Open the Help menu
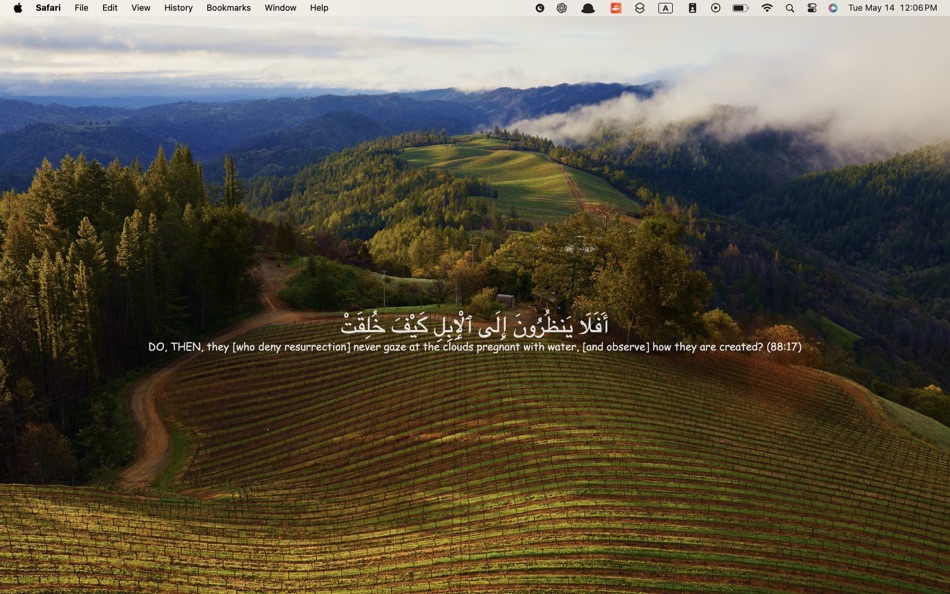Viewport: 950px width, 594px height. pos(319,8)
